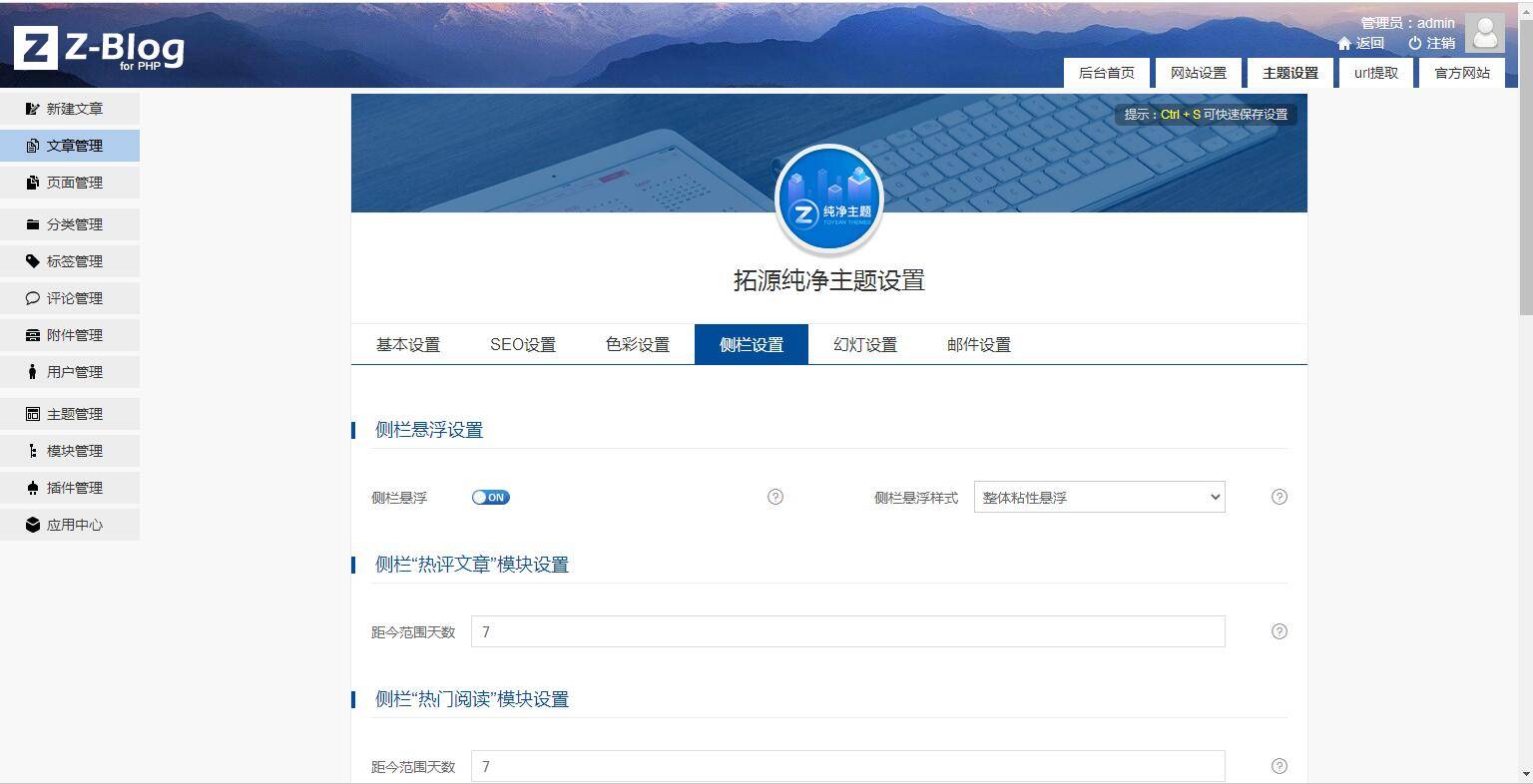Go to 评论管理 in the sidebar

(70, 297)
